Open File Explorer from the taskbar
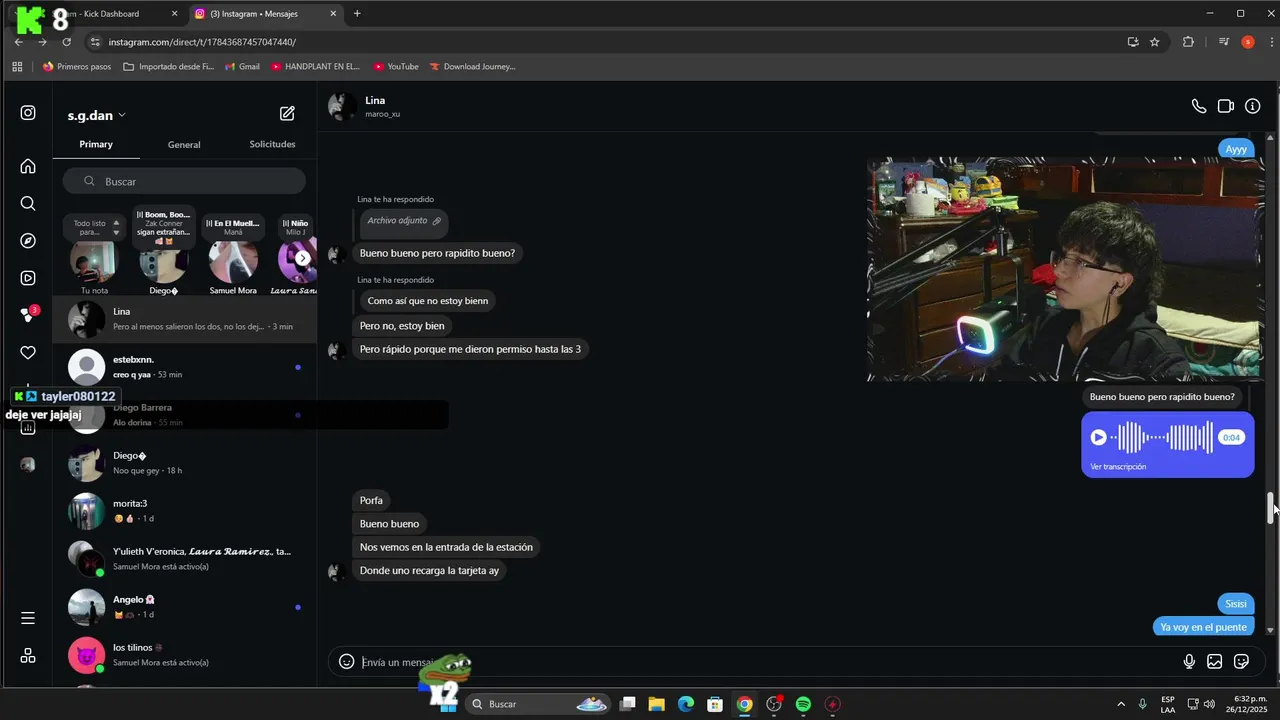1280x720 pixels. click(x=656, y=704)
